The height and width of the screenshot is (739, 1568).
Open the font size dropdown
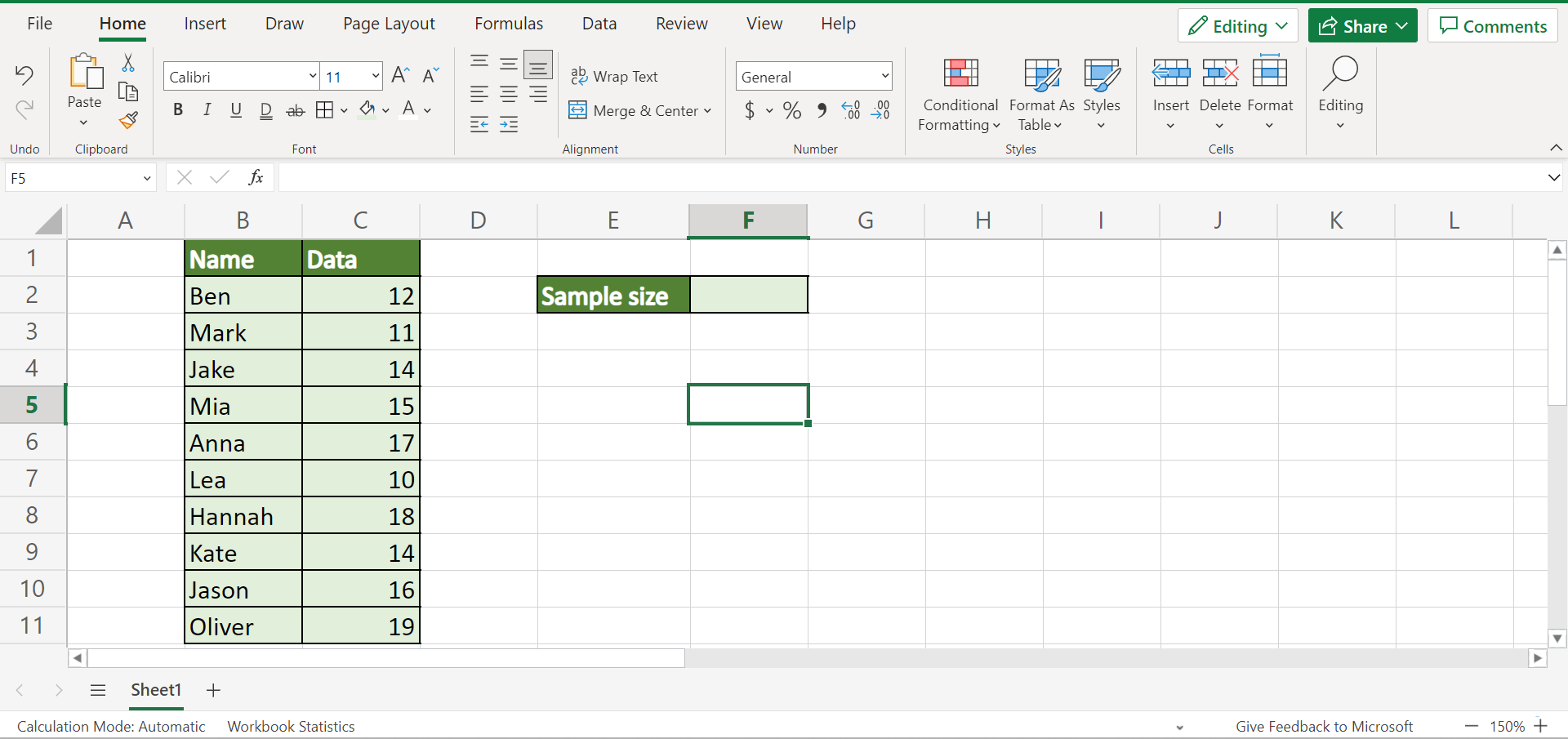coord(375,76)
